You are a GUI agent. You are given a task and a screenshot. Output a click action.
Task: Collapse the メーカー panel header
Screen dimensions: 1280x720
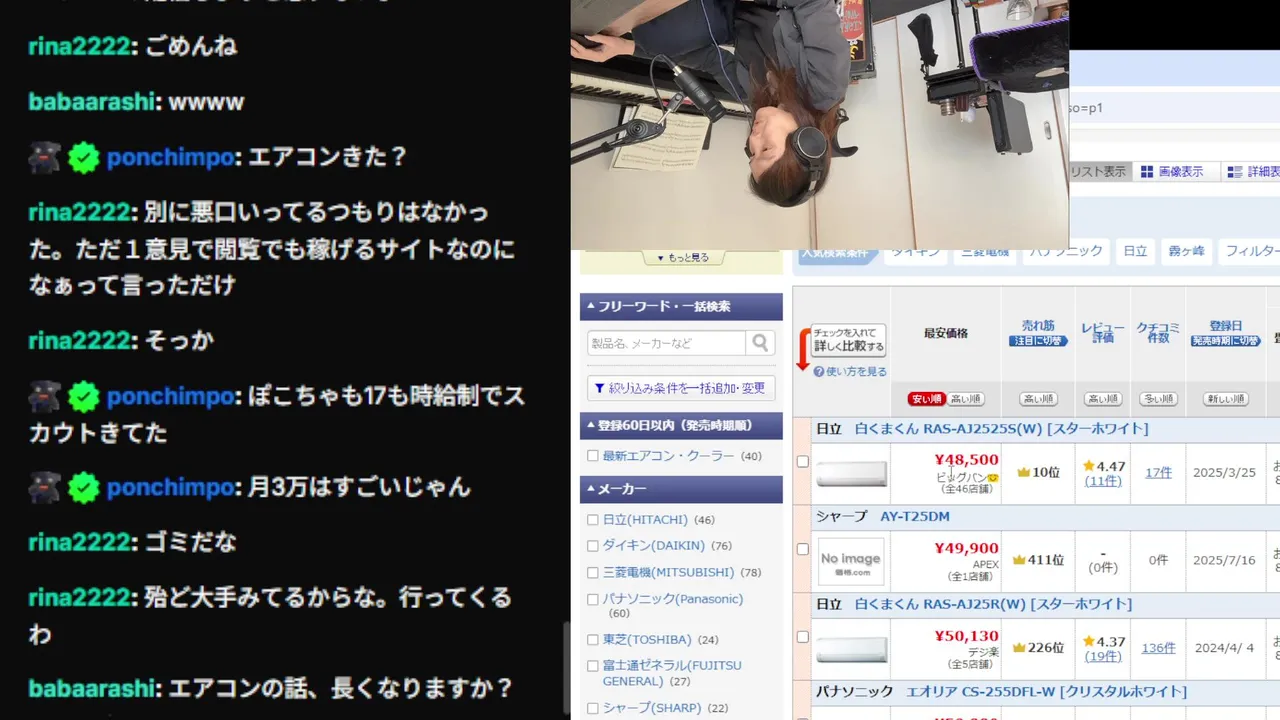click(x=681, y=489)
